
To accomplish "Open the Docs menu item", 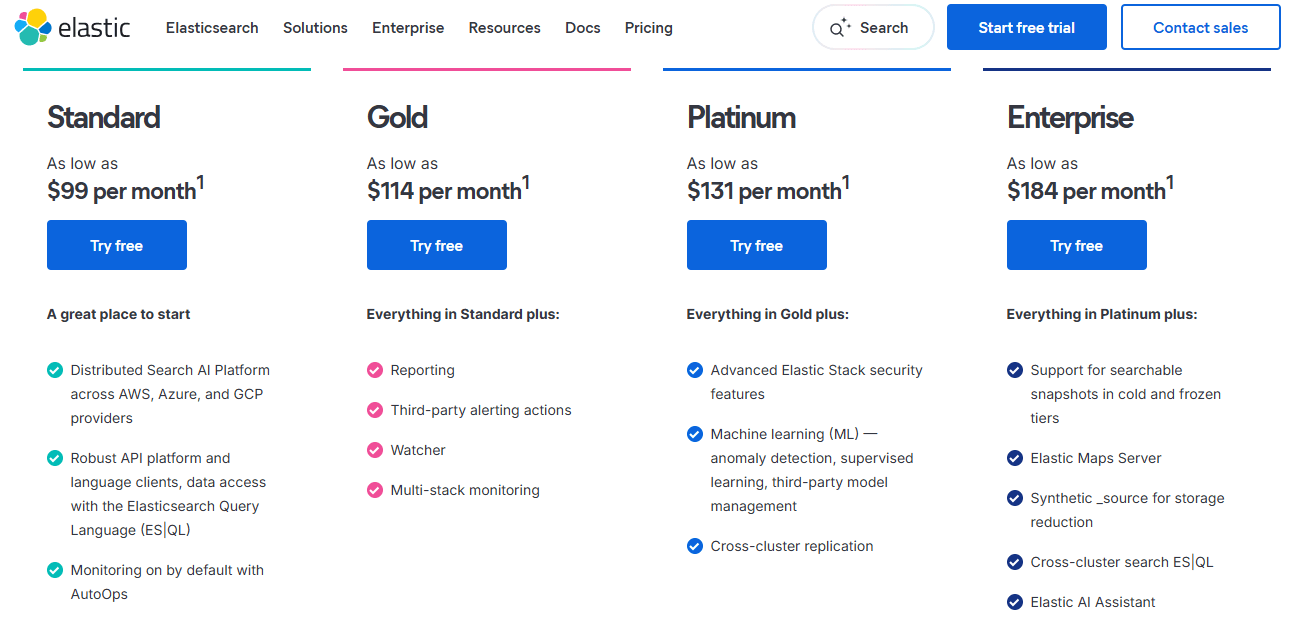I will pyautogui.click(x=582, y=28).
